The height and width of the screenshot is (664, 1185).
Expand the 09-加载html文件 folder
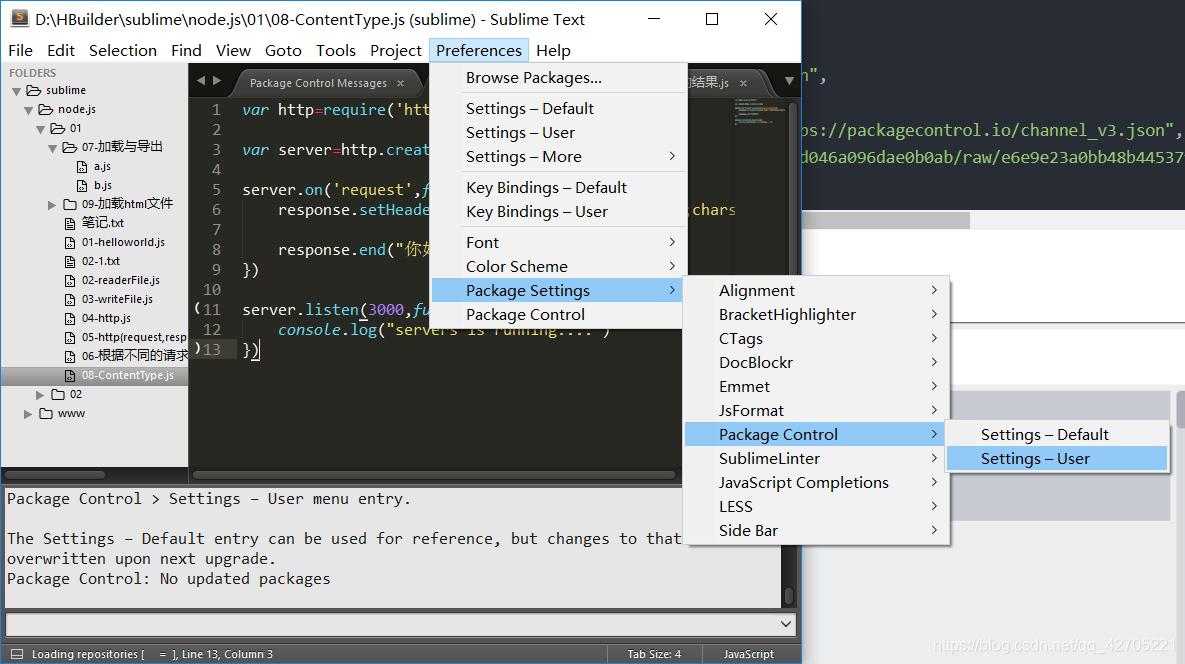coord(51,204)
